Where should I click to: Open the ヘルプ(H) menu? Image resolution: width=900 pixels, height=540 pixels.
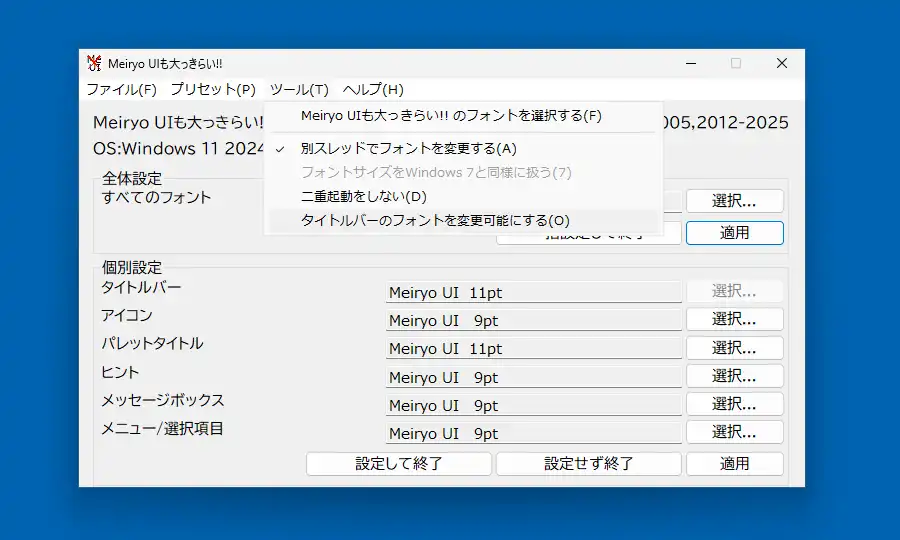click(x=373, y=90)
